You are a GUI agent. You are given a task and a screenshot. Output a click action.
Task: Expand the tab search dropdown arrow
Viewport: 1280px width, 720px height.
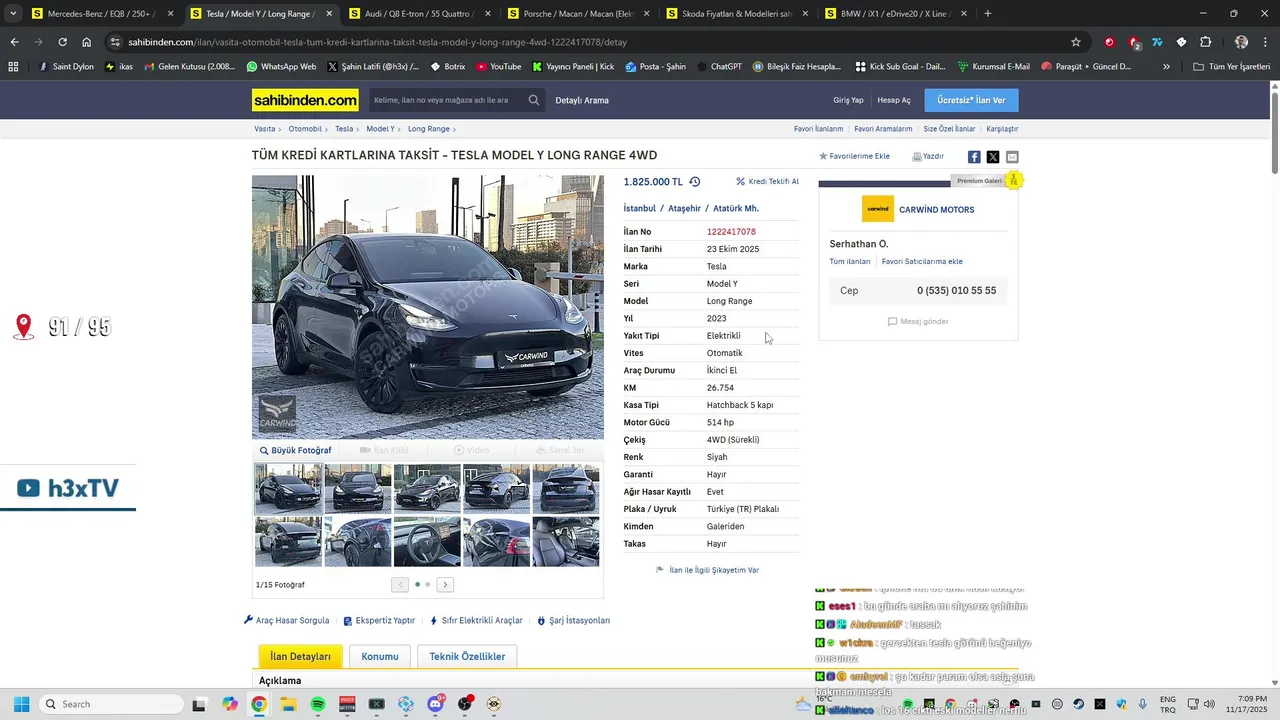(14, 14)
